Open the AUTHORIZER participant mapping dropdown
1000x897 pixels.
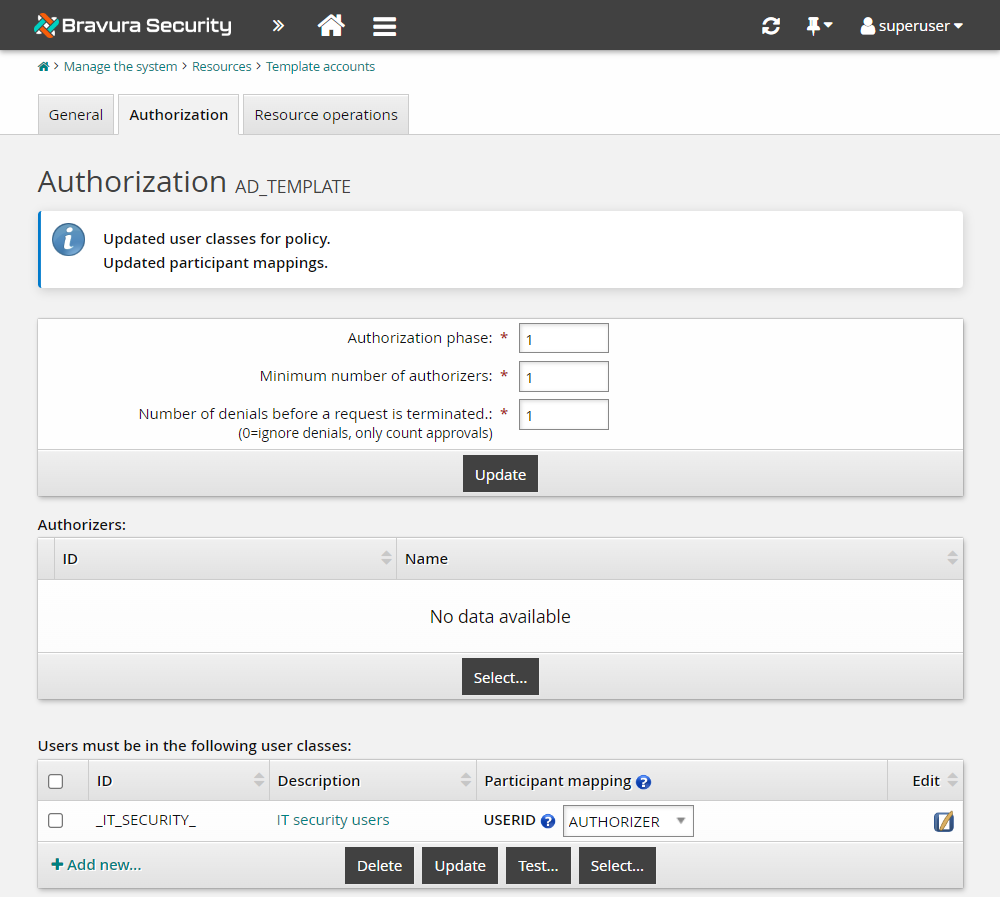click(628, 821)
